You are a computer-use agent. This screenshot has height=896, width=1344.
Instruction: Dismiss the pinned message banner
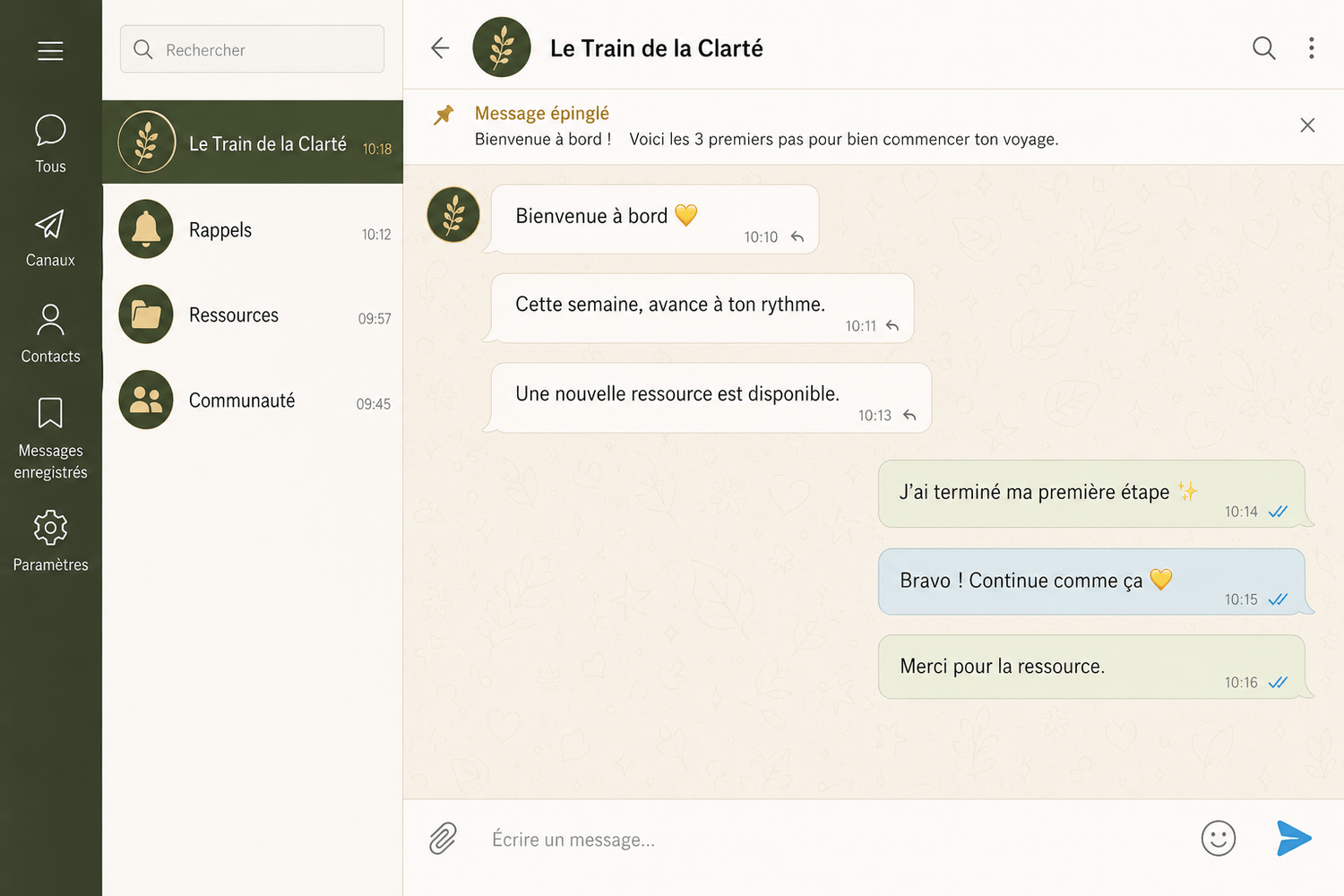[1307, 125]
